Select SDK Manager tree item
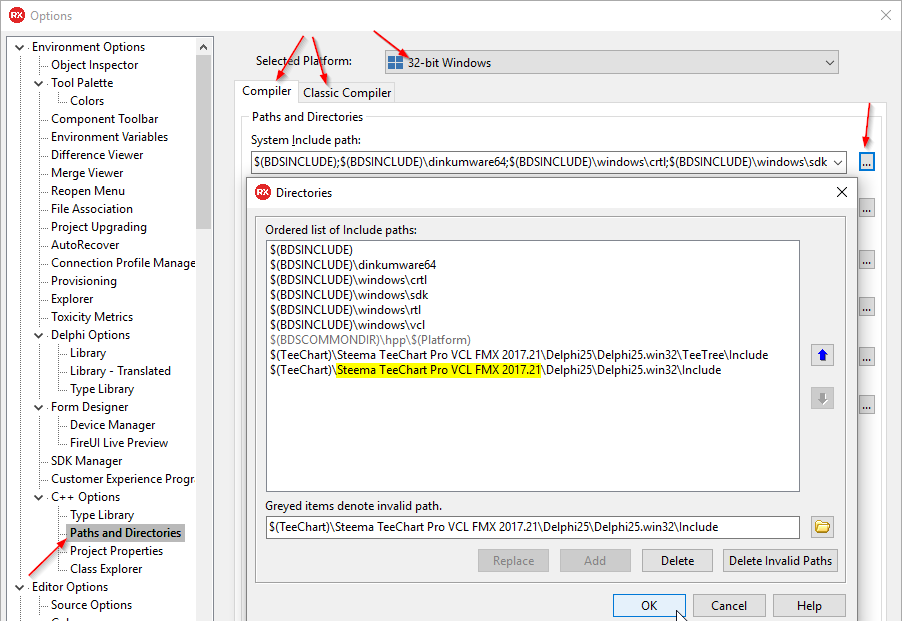The image size is (902, 621). click(x=86, y=461)
